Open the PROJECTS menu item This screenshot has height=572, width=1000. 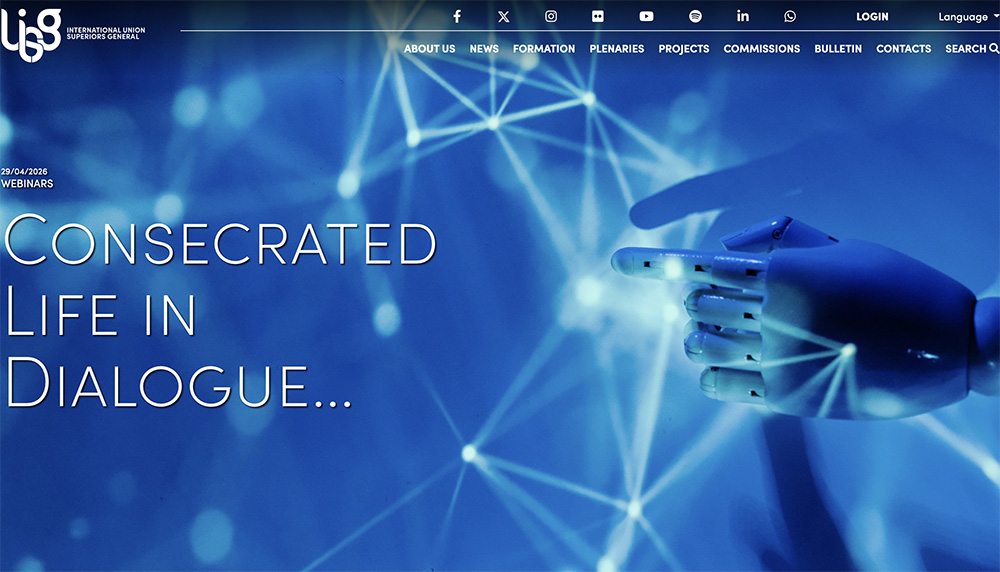tap(684, 48)
